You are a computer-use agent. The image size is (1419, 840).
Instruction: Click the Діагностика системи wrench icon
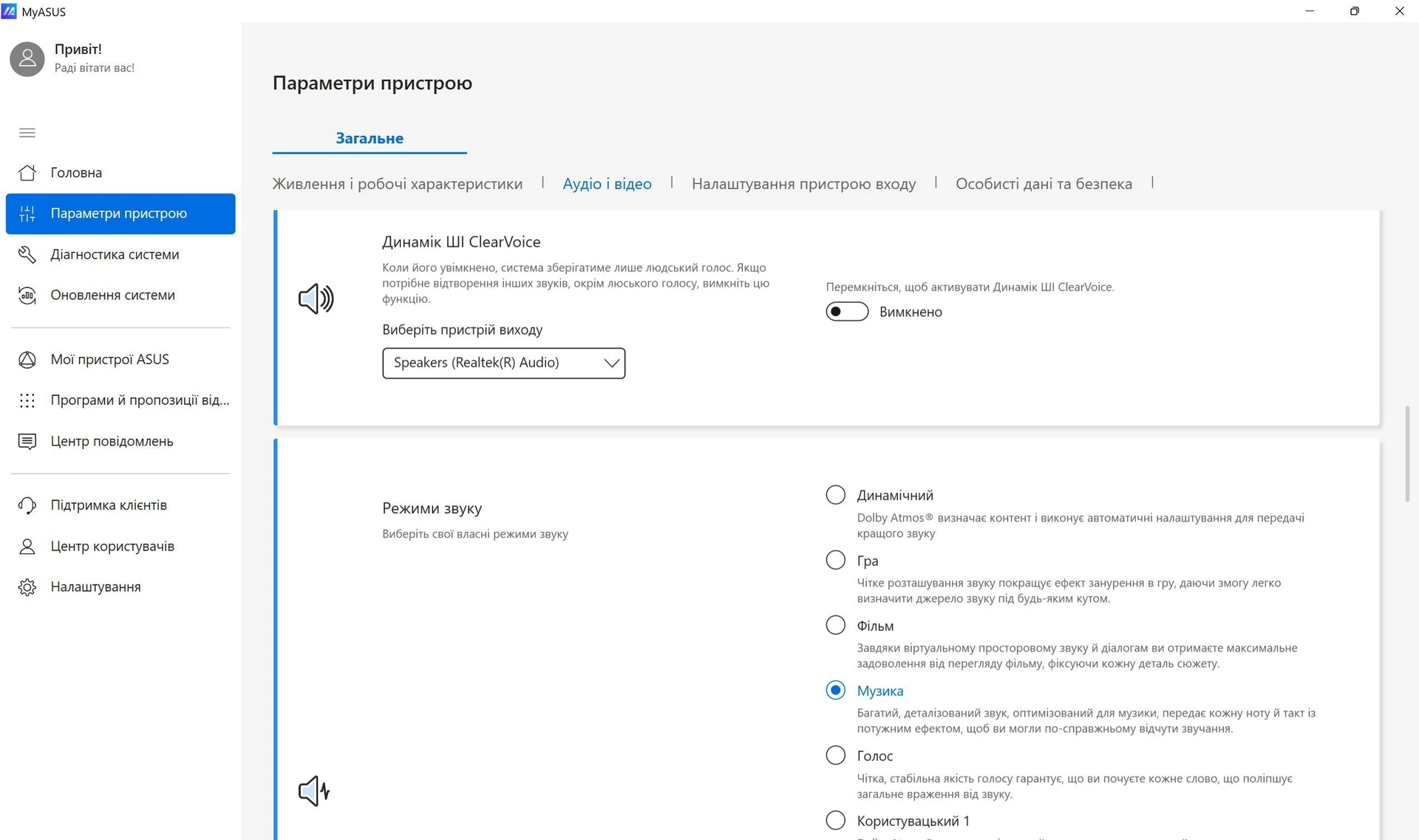click(27, 255)
